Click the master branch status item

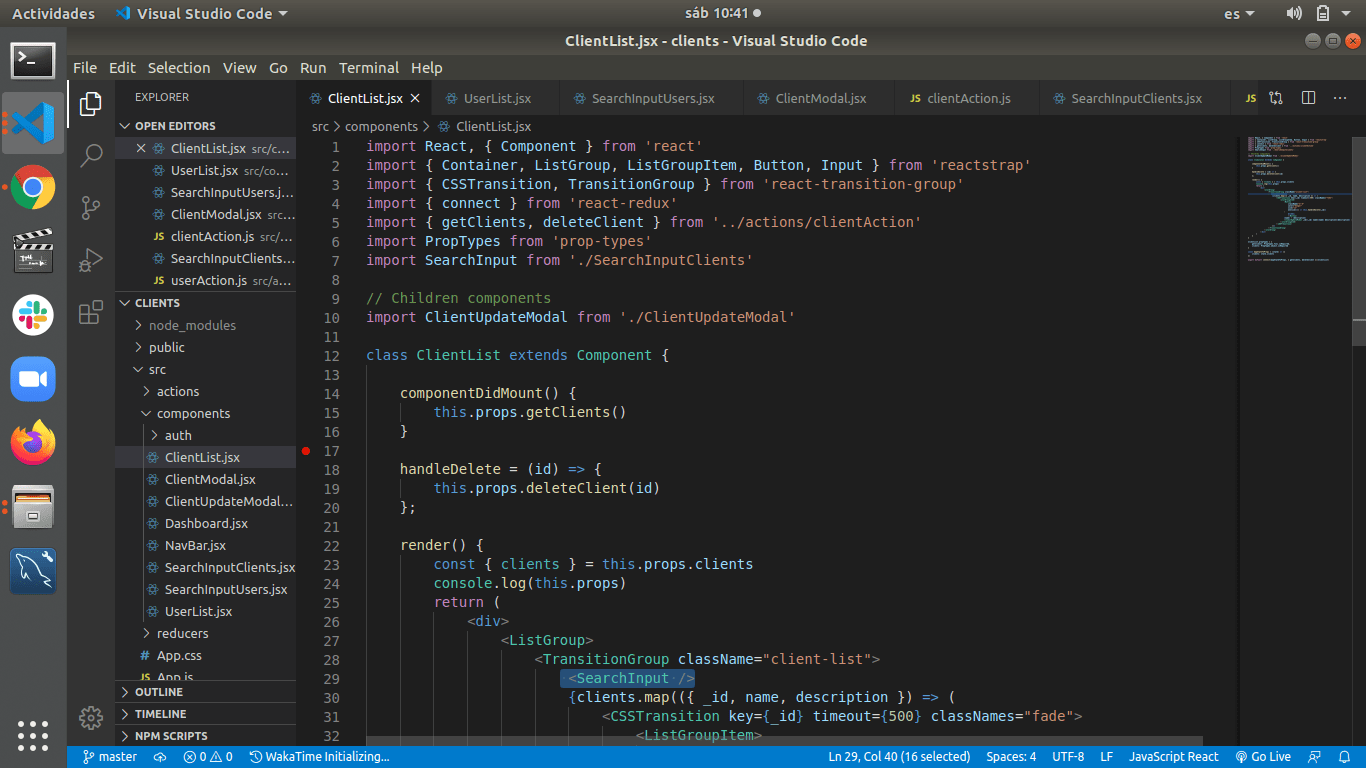[110, 757]
